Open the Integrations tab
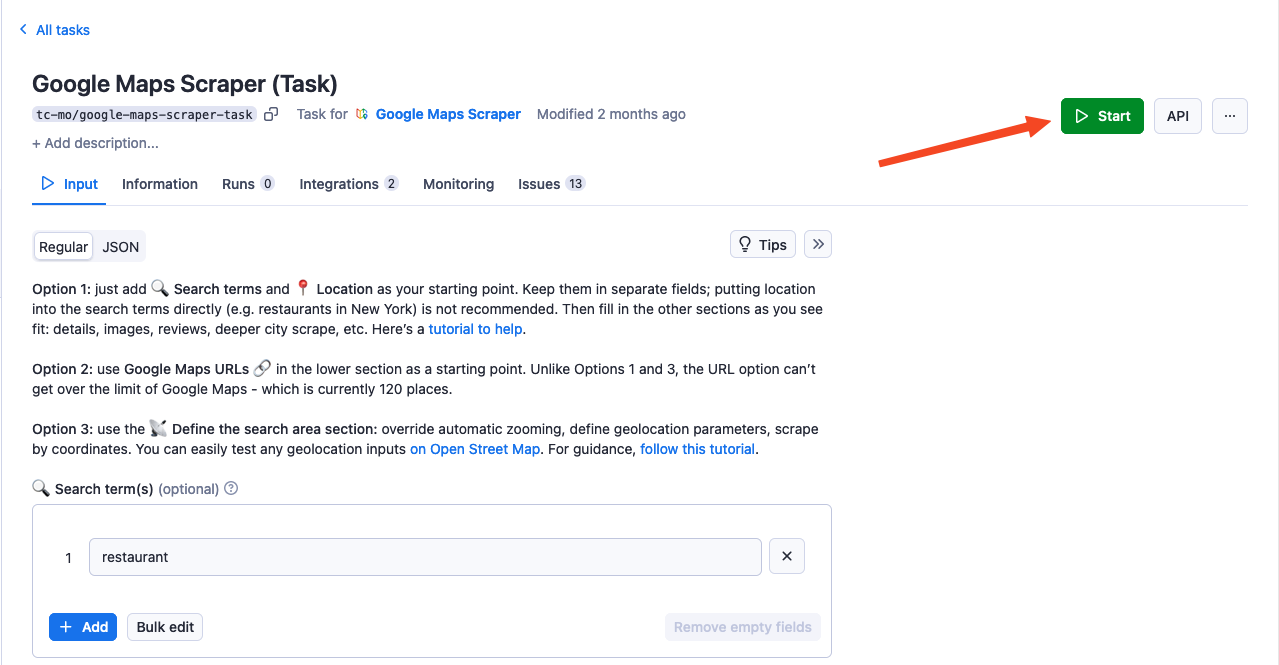1279x665 pixels. [340, 184]
